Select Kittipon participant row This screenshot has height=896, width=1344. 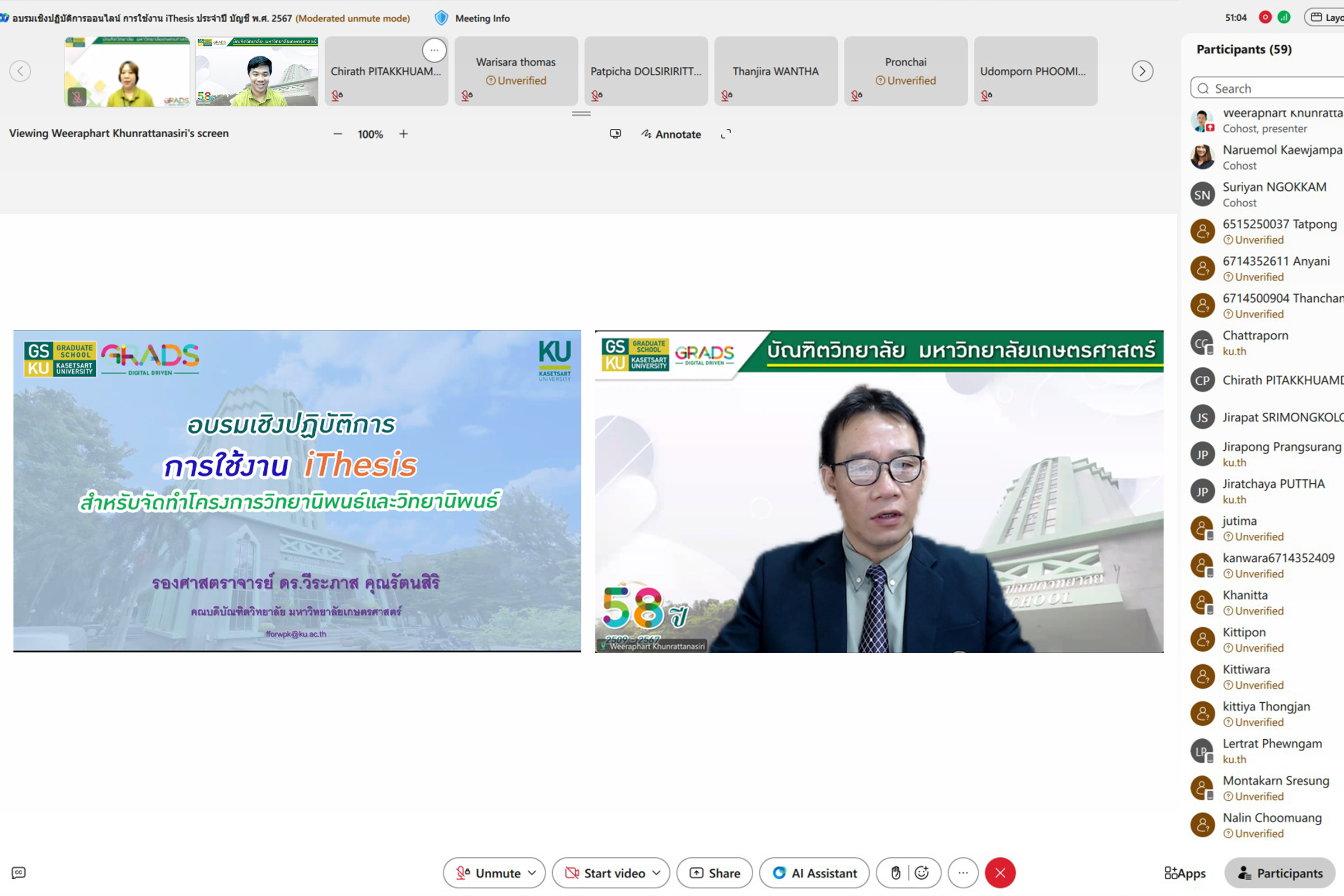coord(1267,640)
